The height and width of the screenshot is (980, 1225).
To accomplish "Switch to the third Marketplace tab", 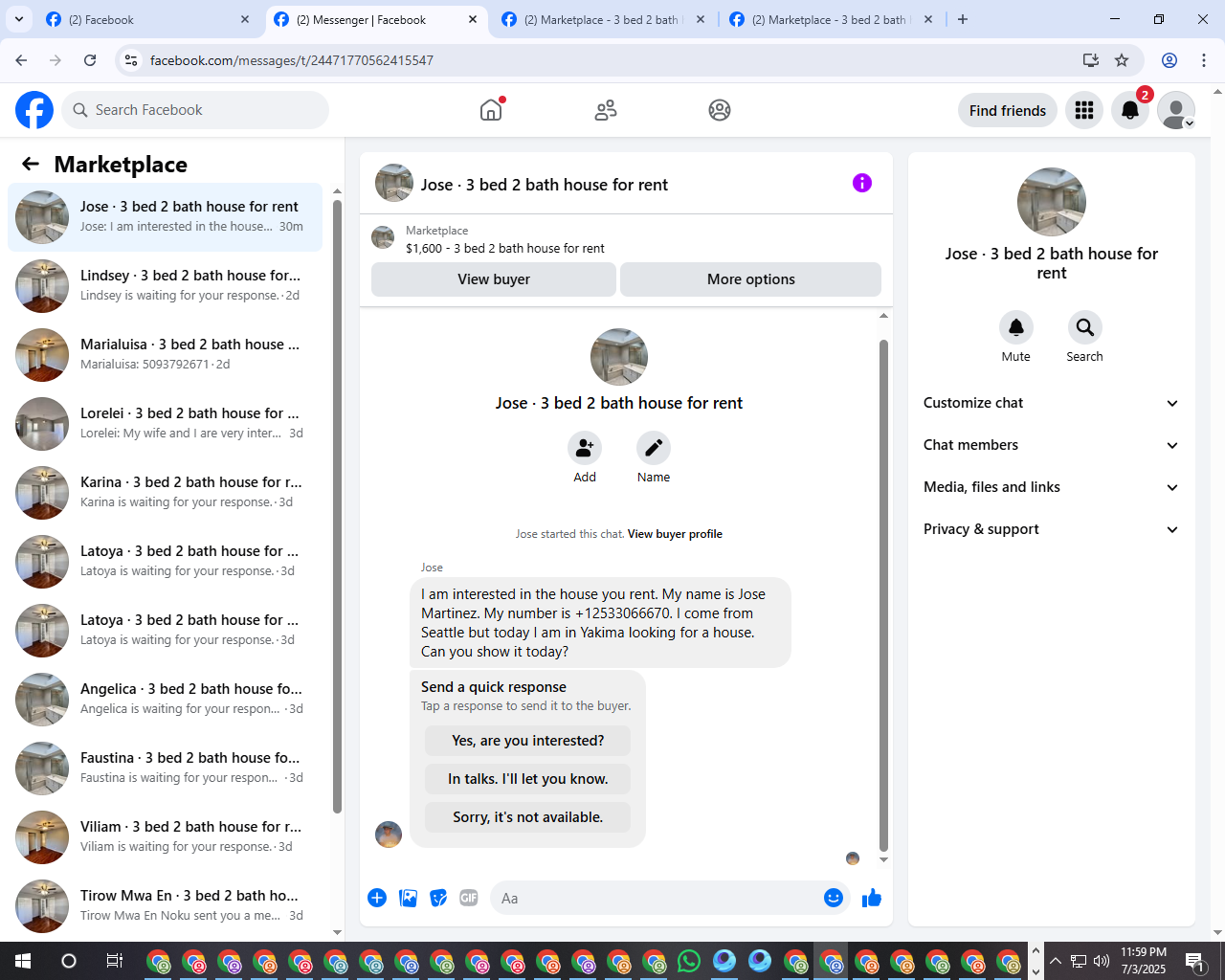I will point(603,19).
